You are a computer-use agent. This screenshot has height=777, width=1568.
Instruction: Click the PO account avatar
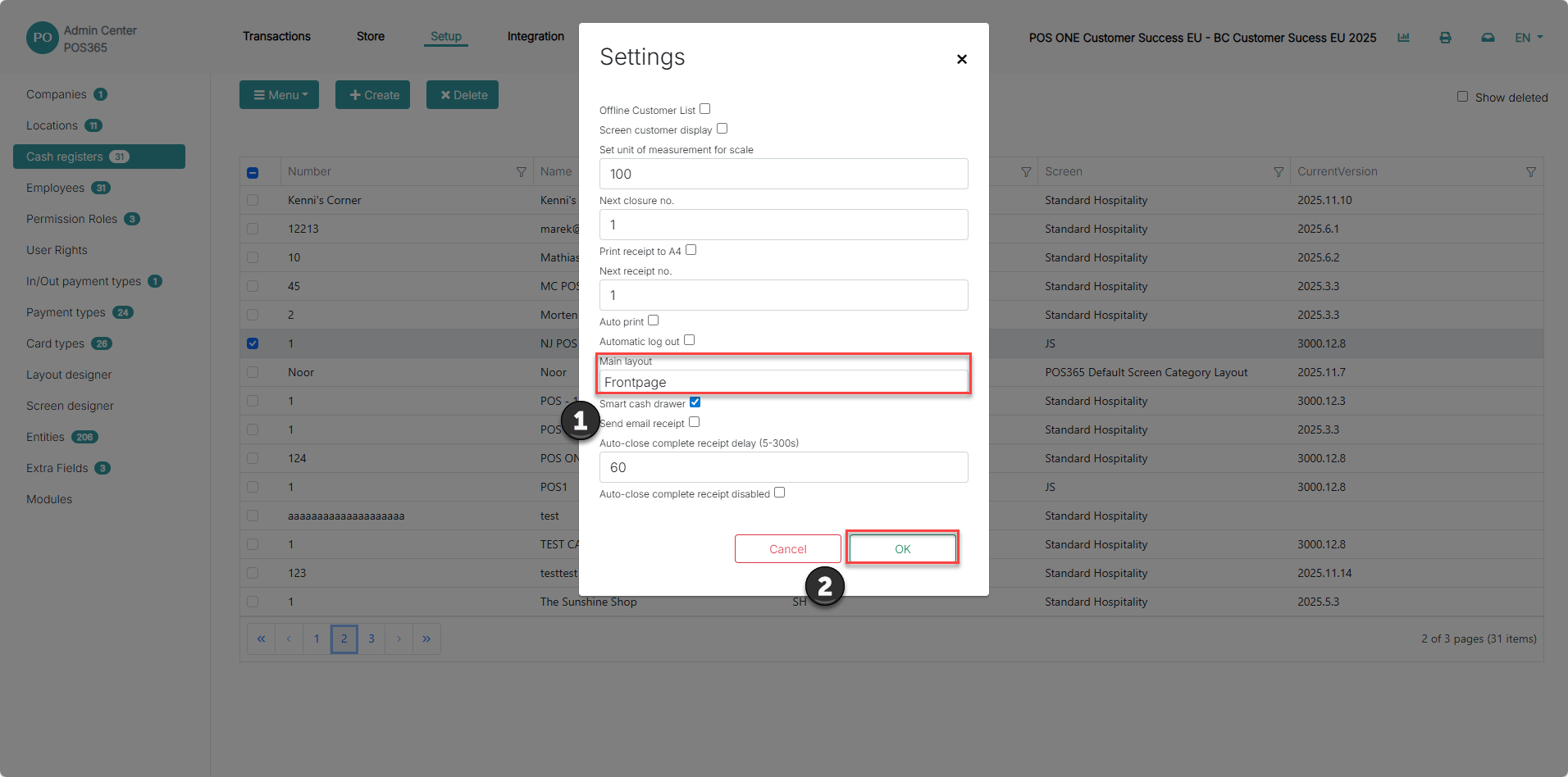[x=43, y=38]
